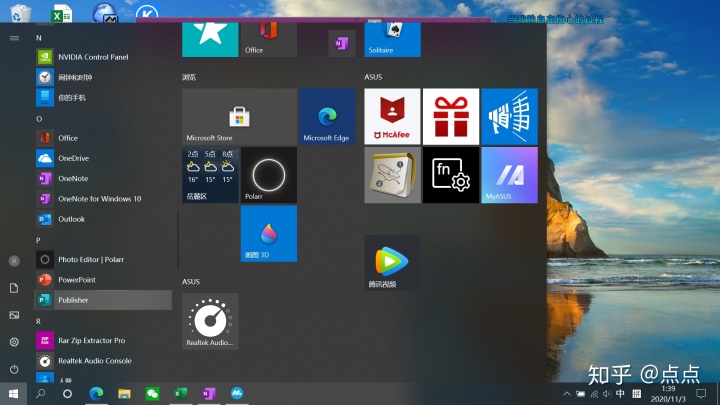Launch Publisher from the app list
Image resolution: width=720 pixels, height=405 pixels.
pos(103,300)
